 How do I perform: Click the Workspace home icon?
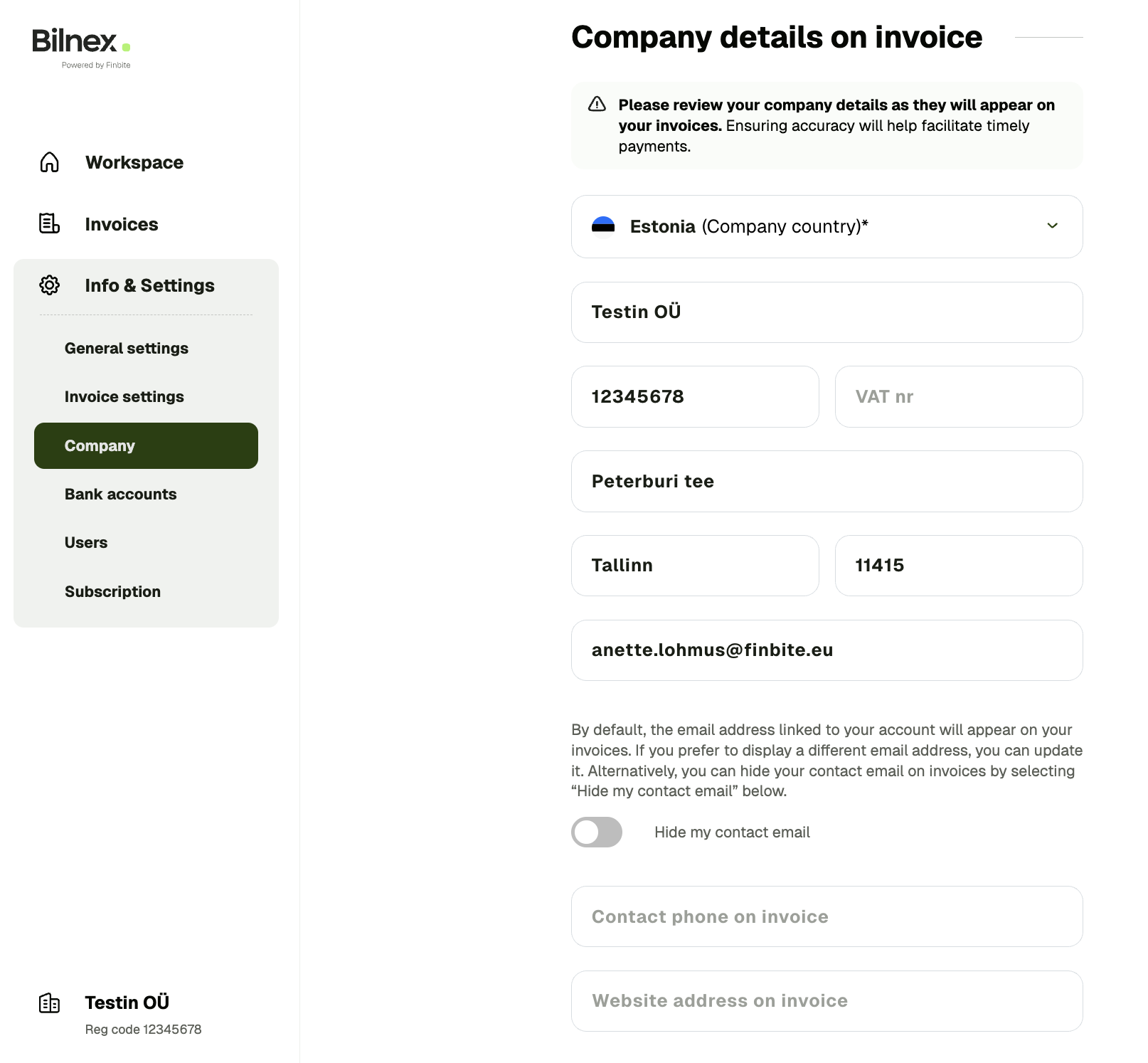click(49, 162)
